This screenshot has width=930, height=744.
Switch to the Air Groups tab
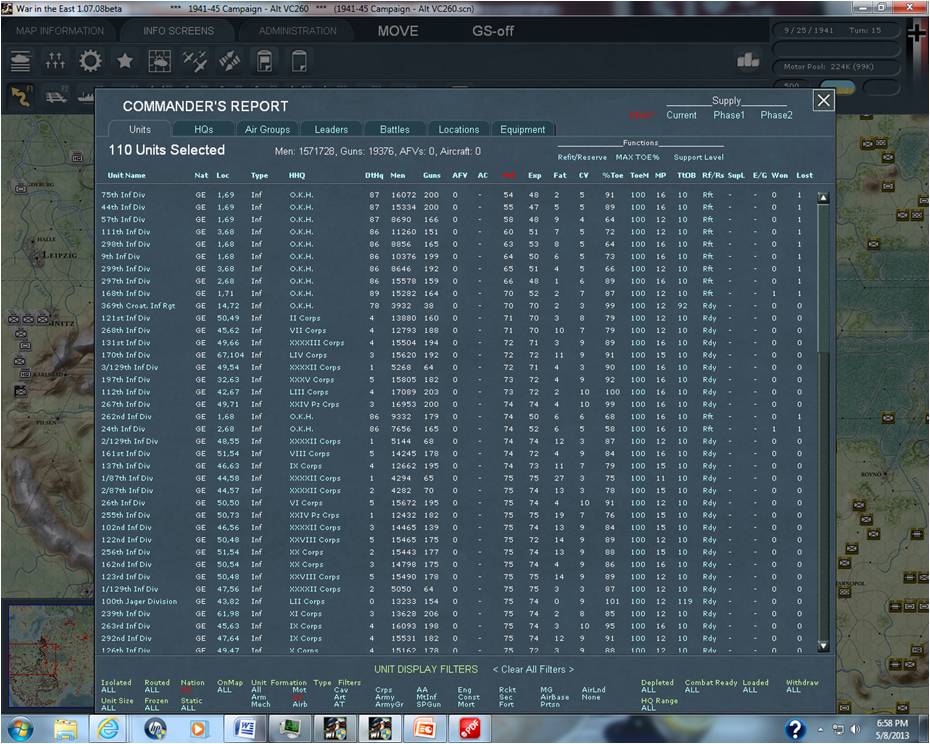(x=267, y=129)
